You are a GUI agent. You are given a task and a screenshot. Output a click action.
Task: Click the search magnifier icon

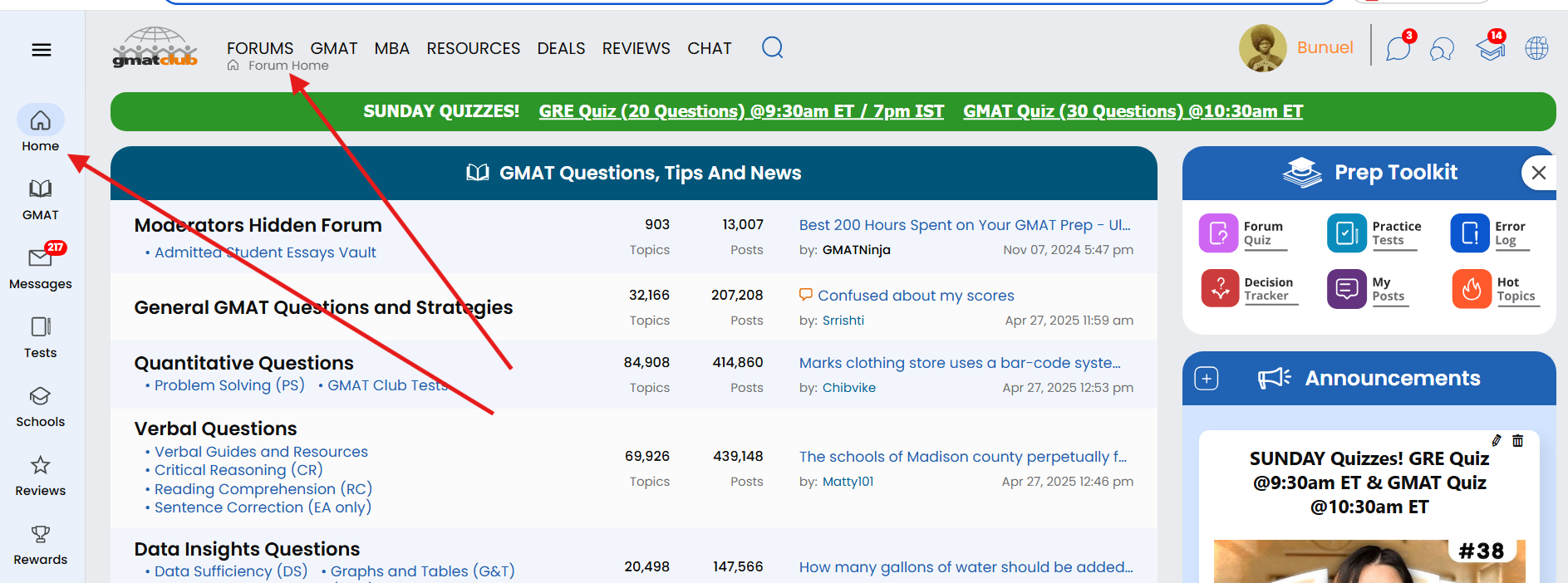pyautogui.click(x=772, y=47)
